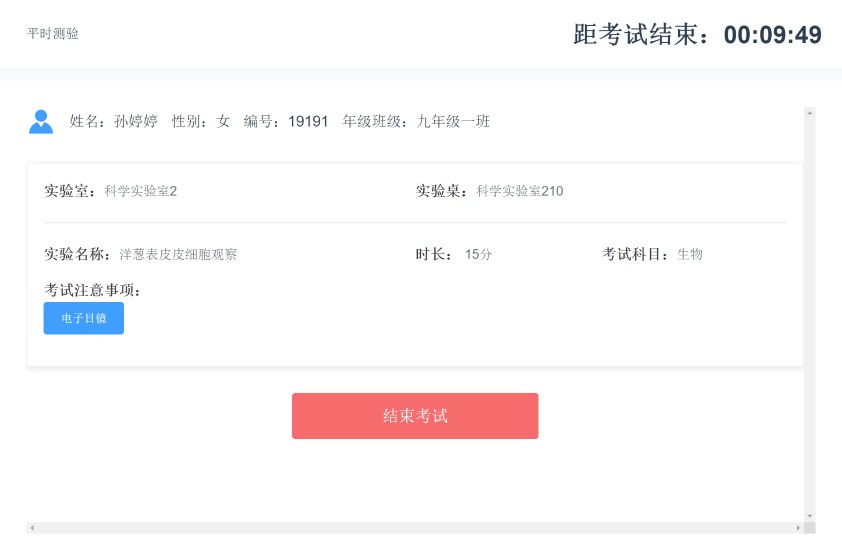Click the student number 19191
The image size is (842, 560).
308,121
